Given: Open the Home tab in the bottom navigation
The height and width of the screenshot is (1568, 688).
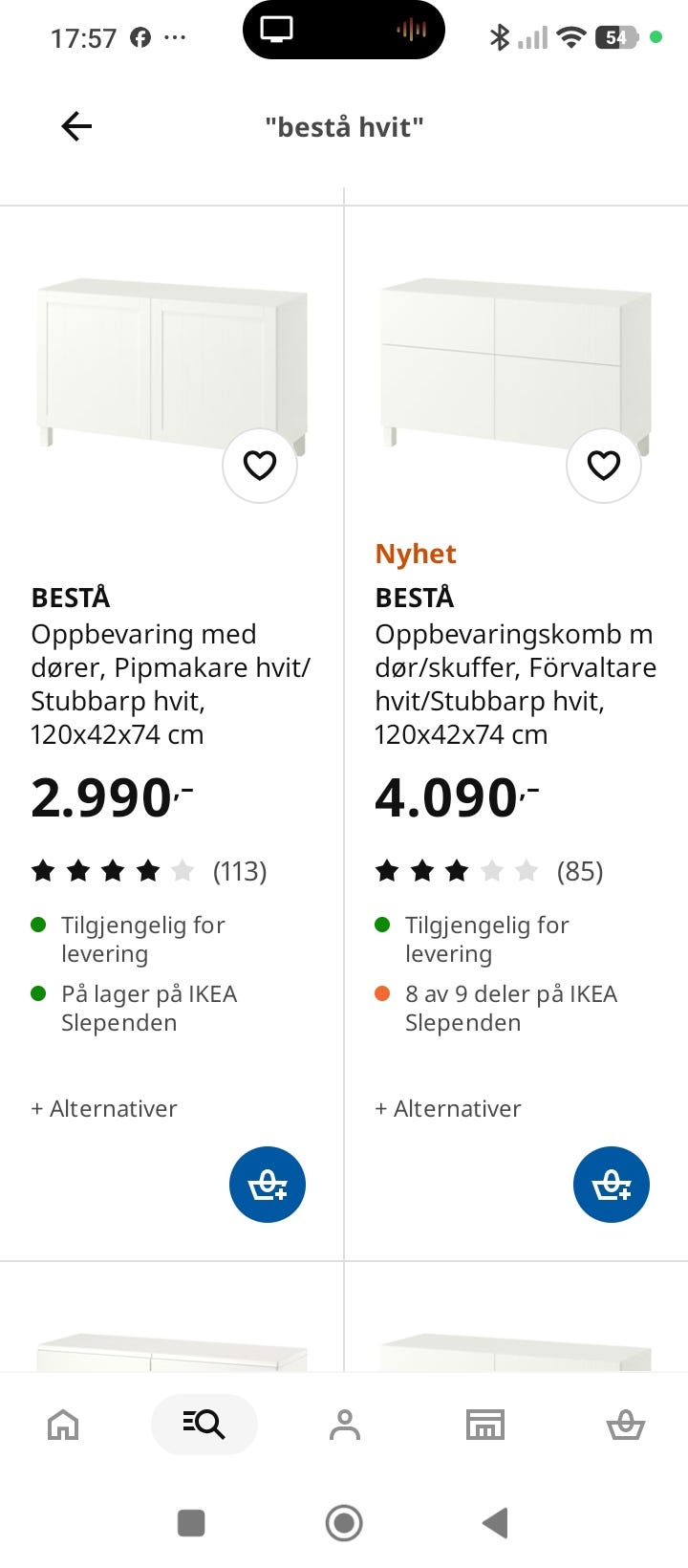Looking at the screenshot, I should 63,1425.
